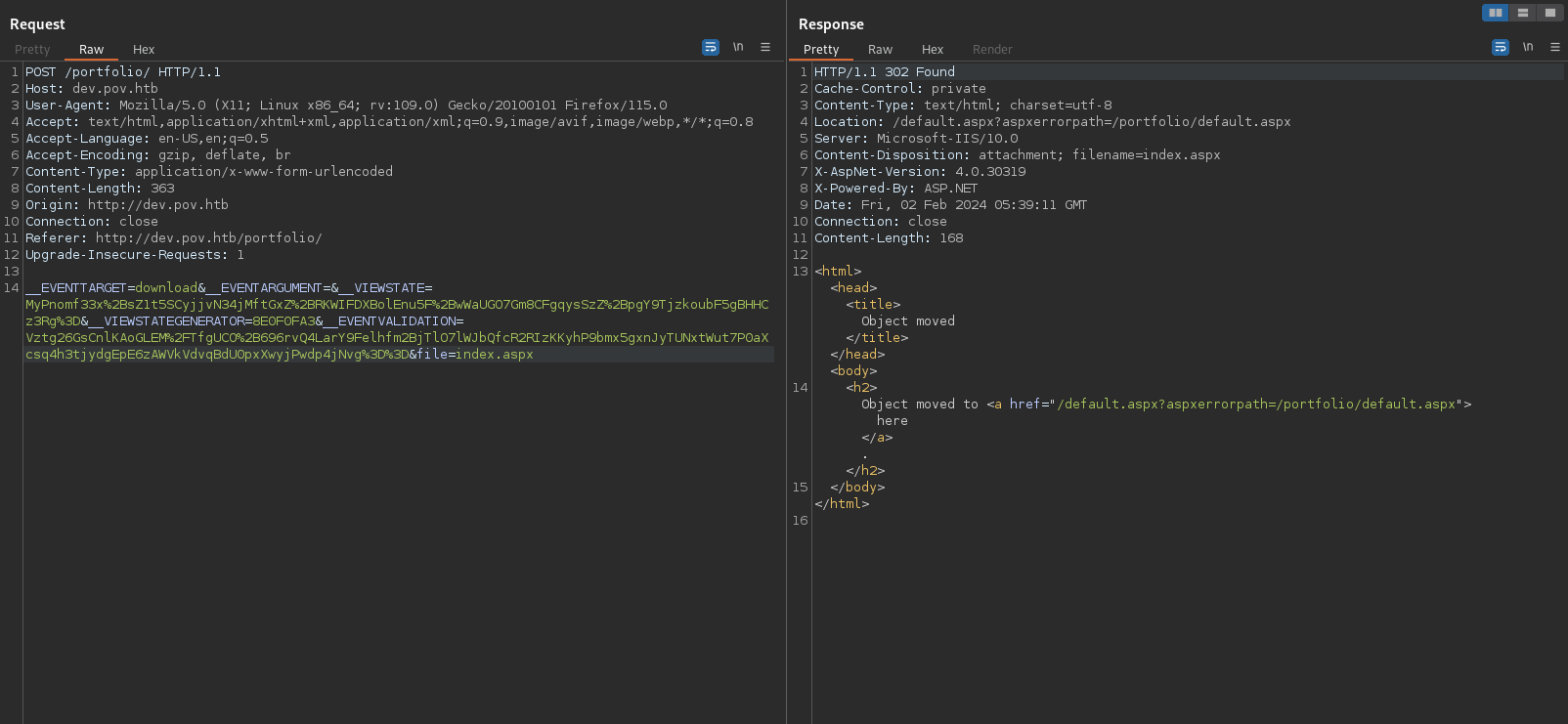This screenshot has height=724, width=1568.
Task: Switch to Response Pretty tab
Action: 821,50
